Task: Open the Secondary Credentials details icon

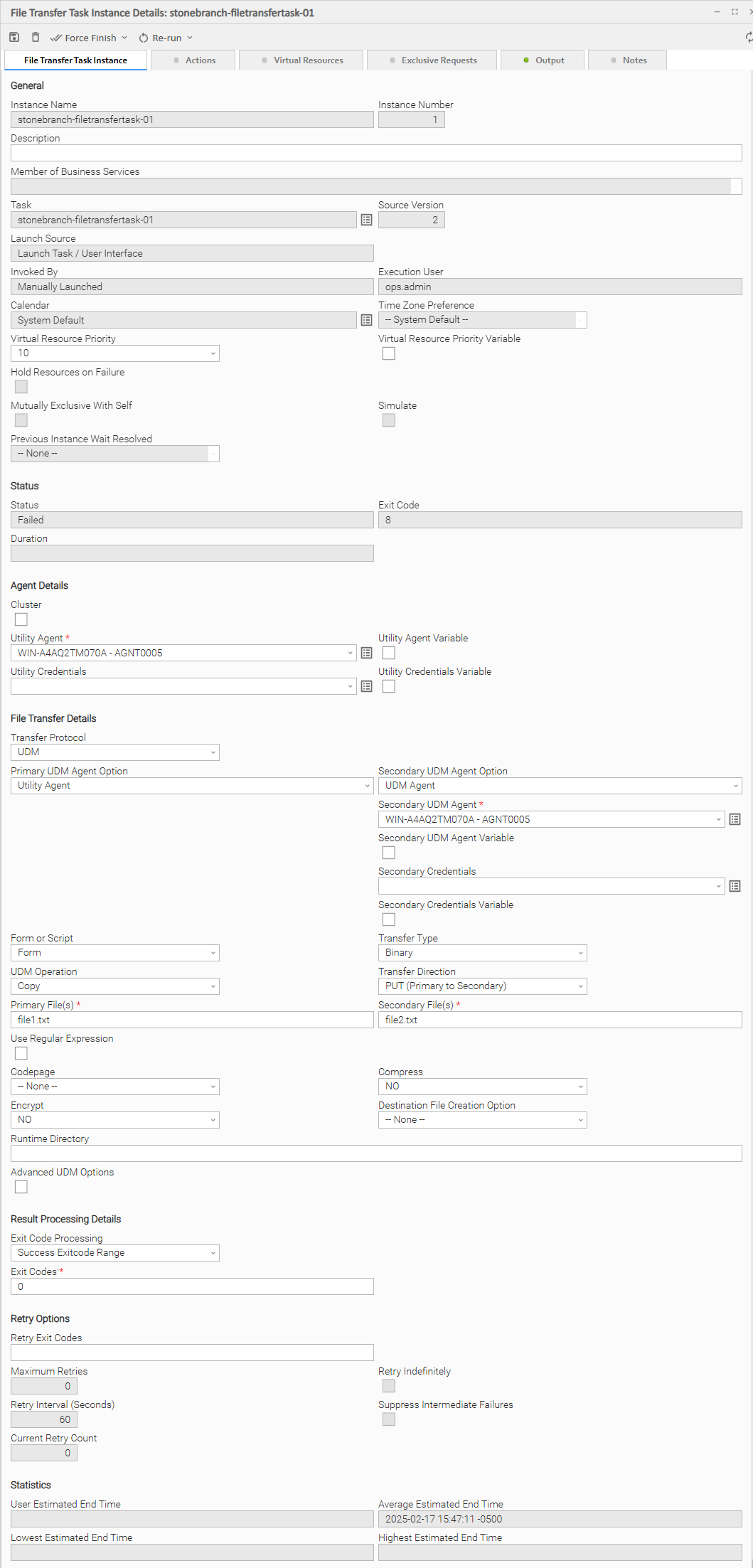Action: tap(735, 886)
